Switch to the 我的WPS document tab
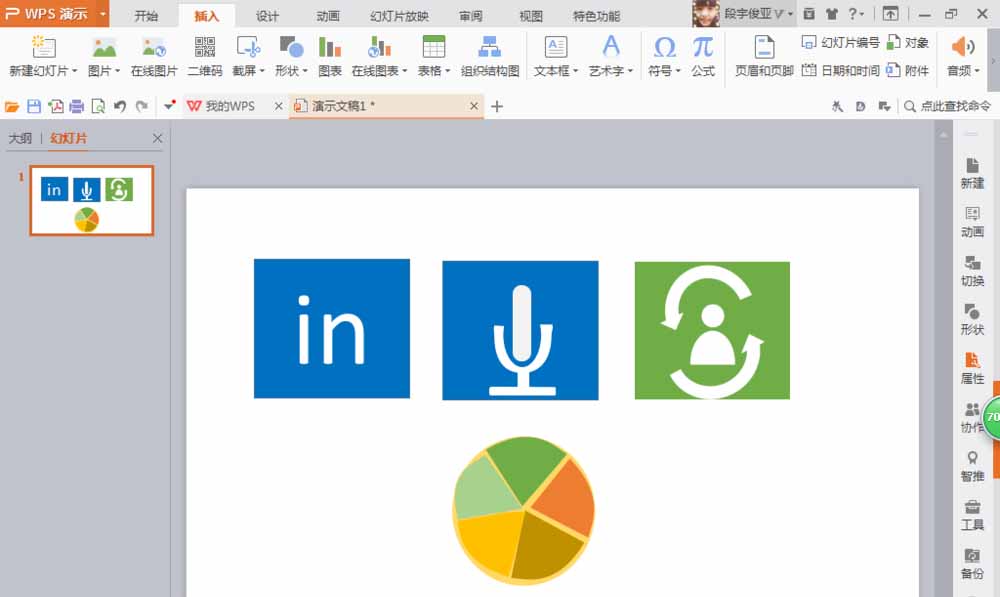 pos(229,107)
